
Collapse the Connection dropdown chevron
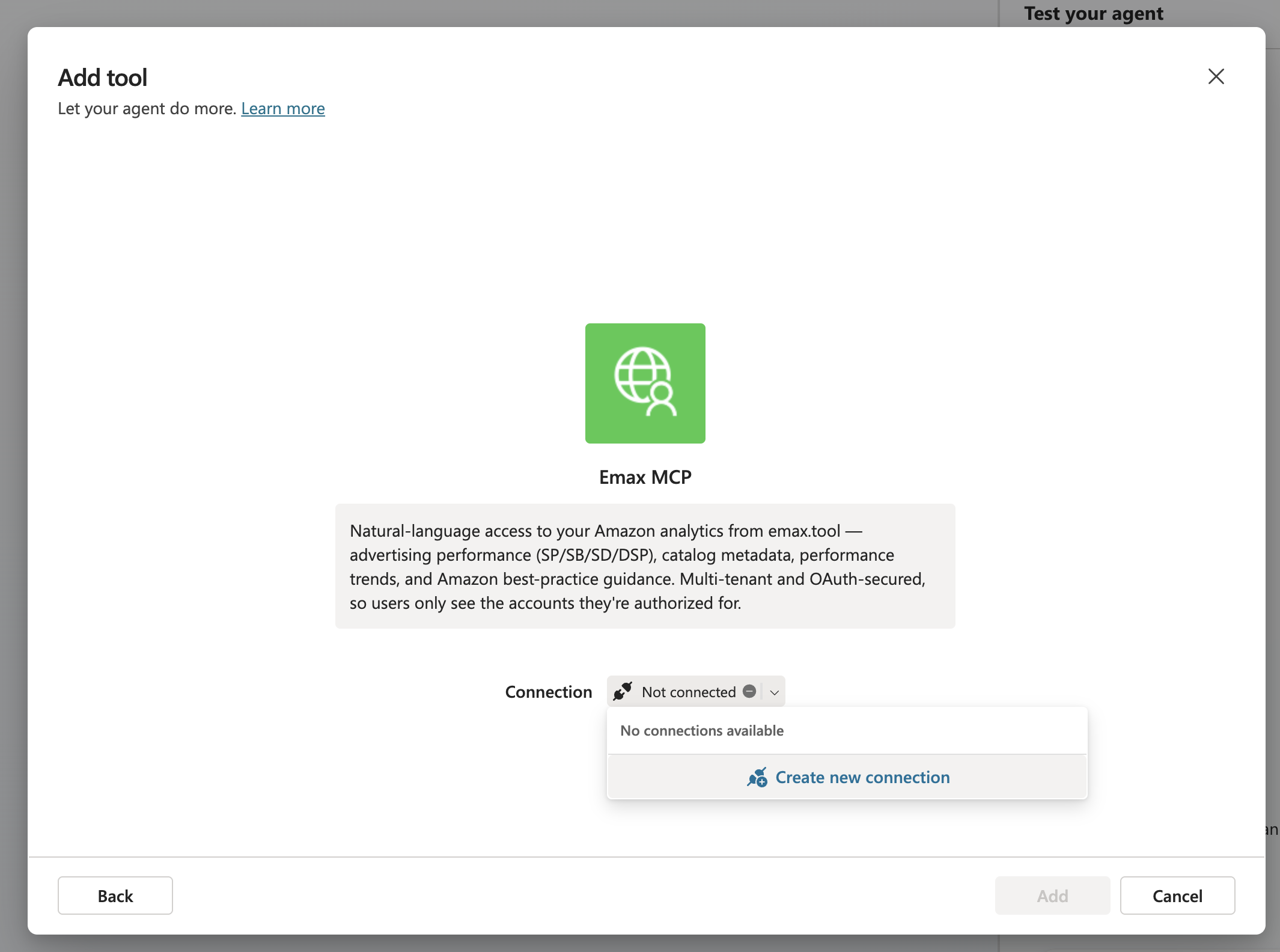tap(775, 692)
